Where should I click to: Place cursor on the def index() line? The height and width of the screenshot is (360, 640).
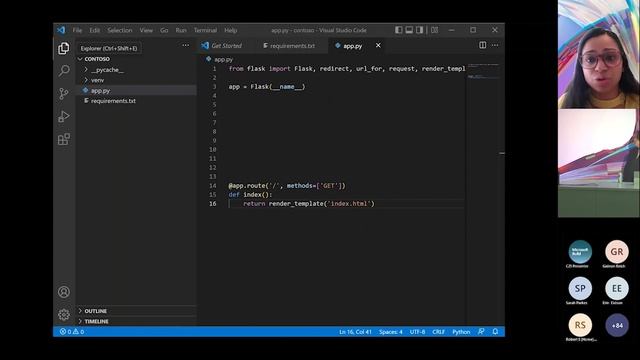(250, 195)
